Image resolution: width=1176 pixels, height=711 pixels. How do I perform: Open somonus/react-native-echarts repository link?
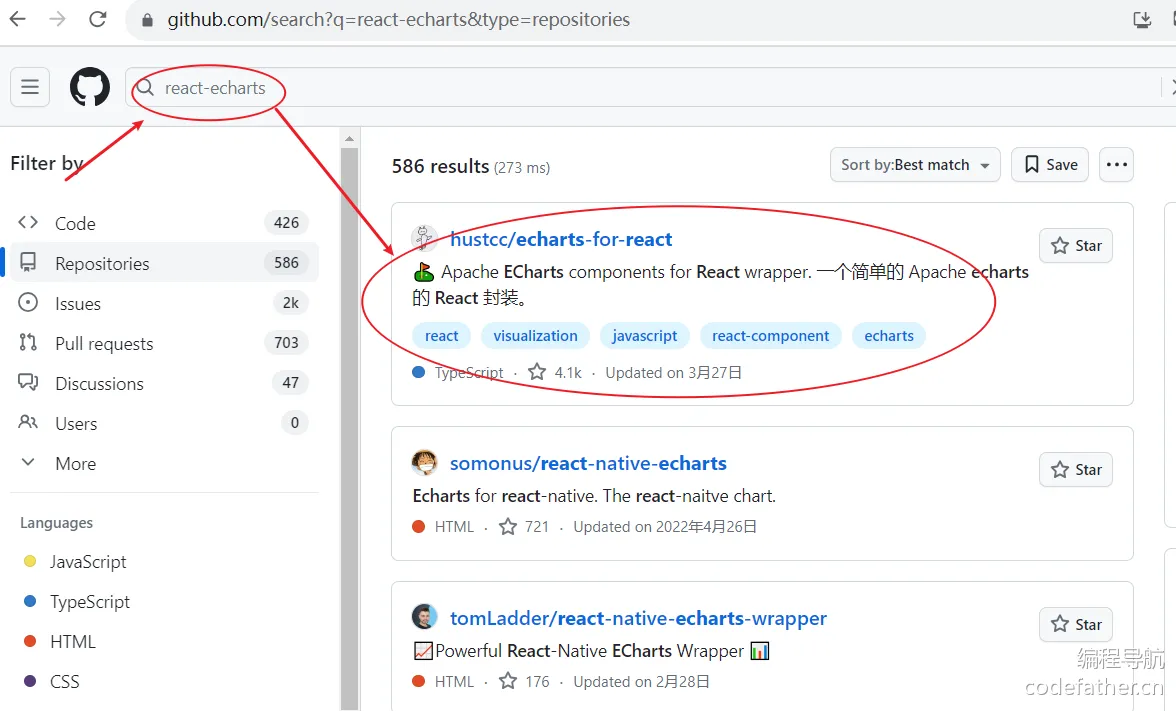588,464
